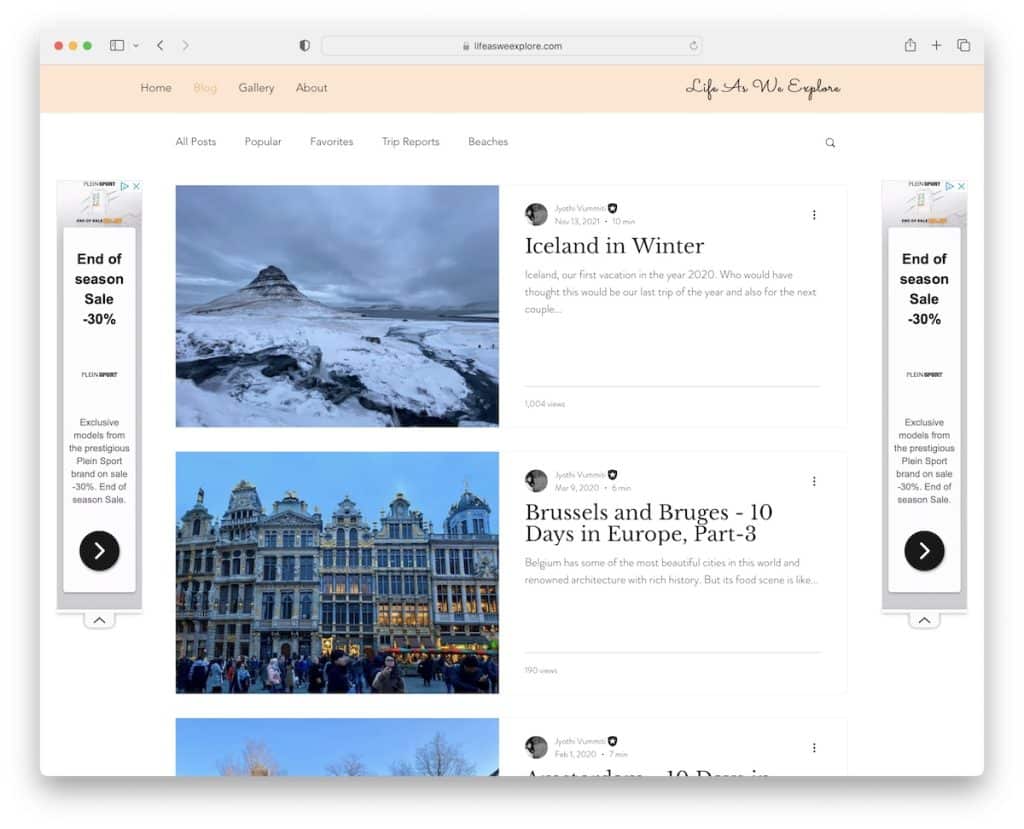
Task: Show tab overview icon
Action: click(963, 45)
